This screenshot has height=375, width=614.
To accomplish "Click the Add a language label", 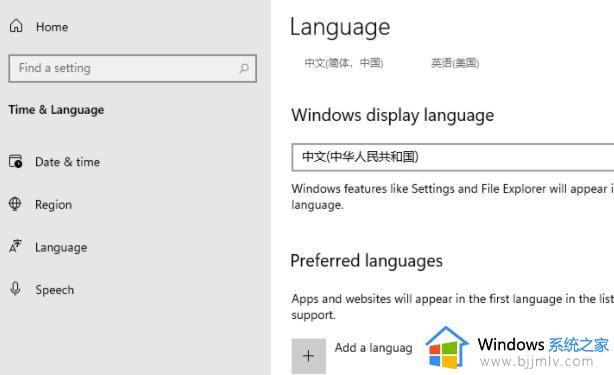I will (373, 348).
